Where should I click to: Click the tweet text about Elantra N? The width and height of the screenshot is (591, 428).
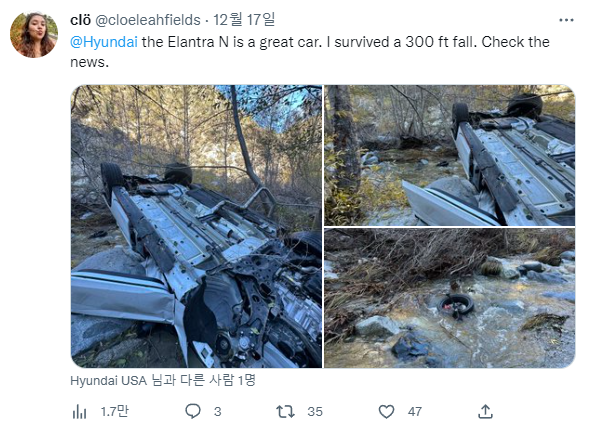coord(310,52)
